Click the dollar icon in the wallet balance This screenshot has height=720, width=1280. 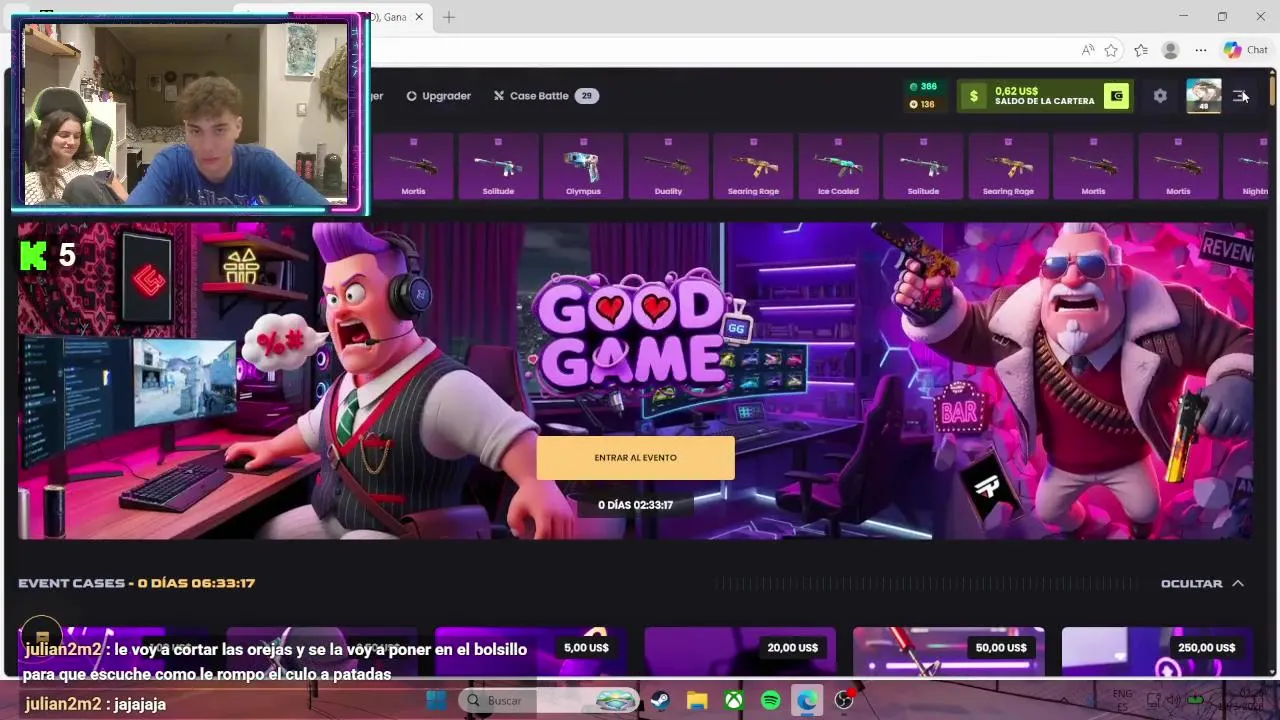point(973,96)
